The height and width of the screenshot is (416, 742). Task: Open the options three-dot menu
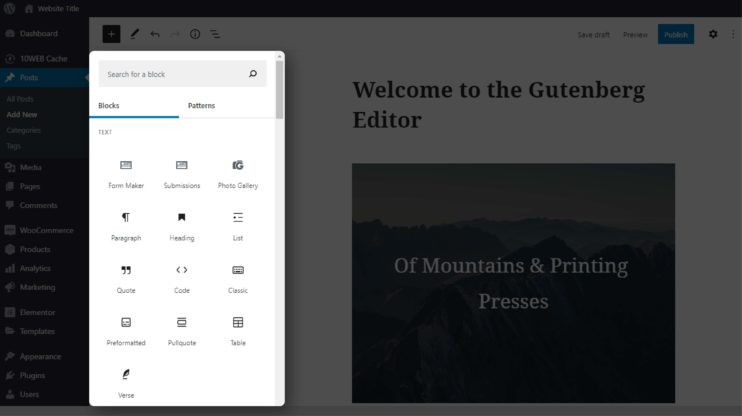(x=733, y=34)
